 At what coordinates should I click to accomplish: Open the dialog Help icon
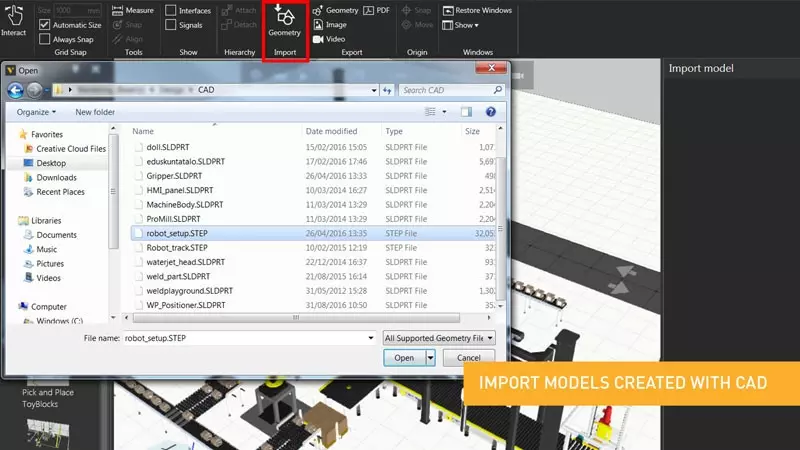click(490, 112)
